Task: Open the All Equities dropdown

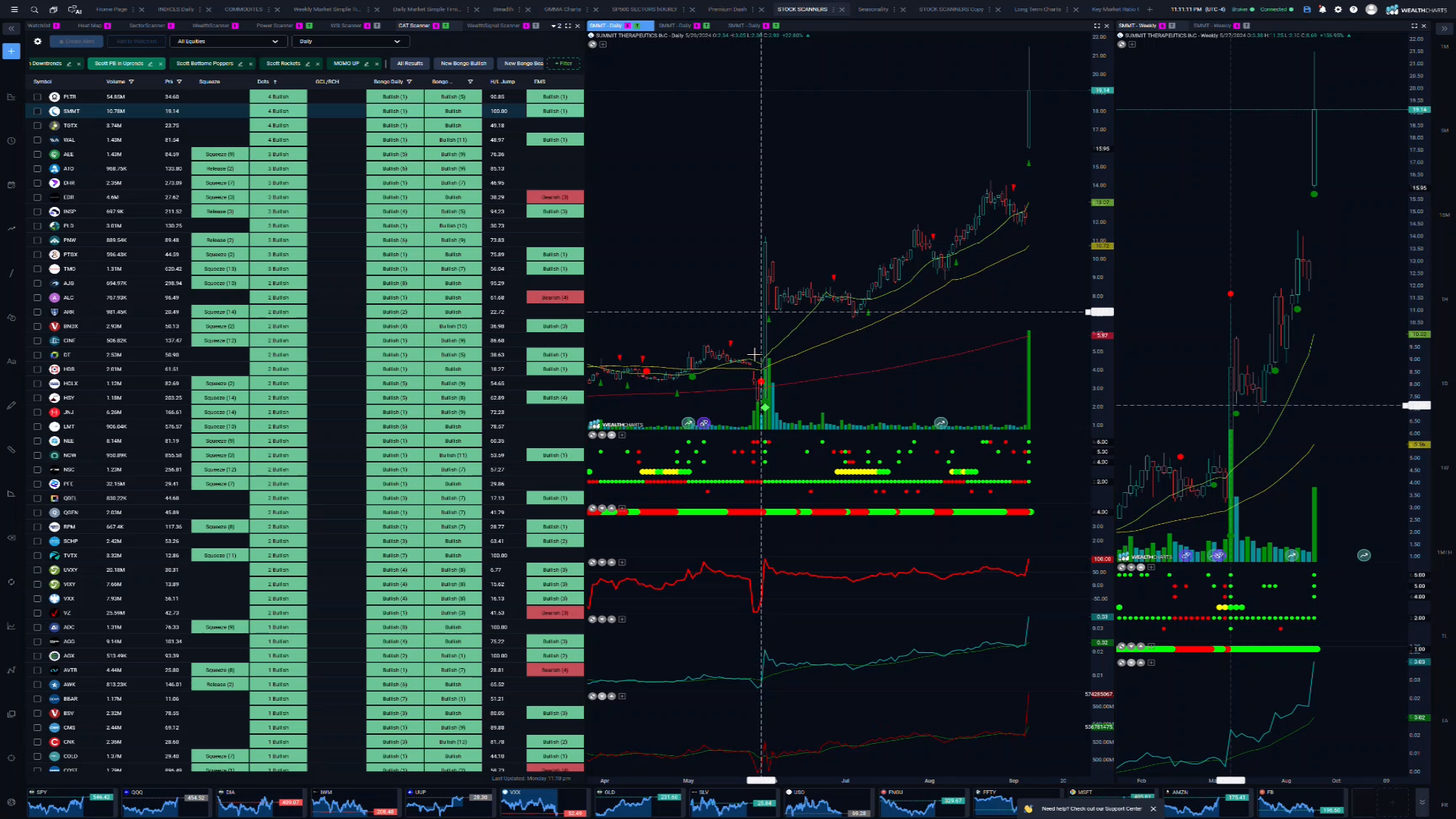Action: click(x=227, y=42)
